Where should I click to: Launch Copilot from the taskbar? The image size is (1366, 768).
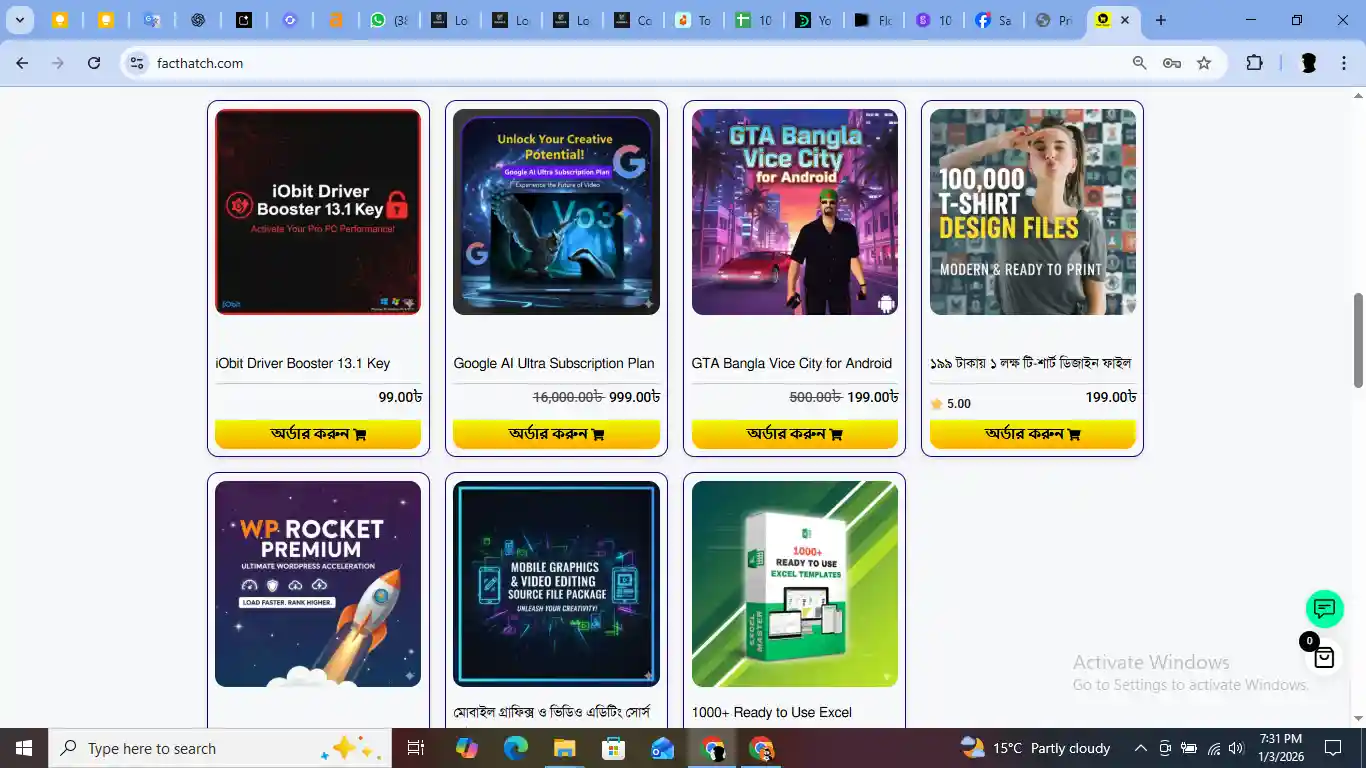click(x=466, y=748)
